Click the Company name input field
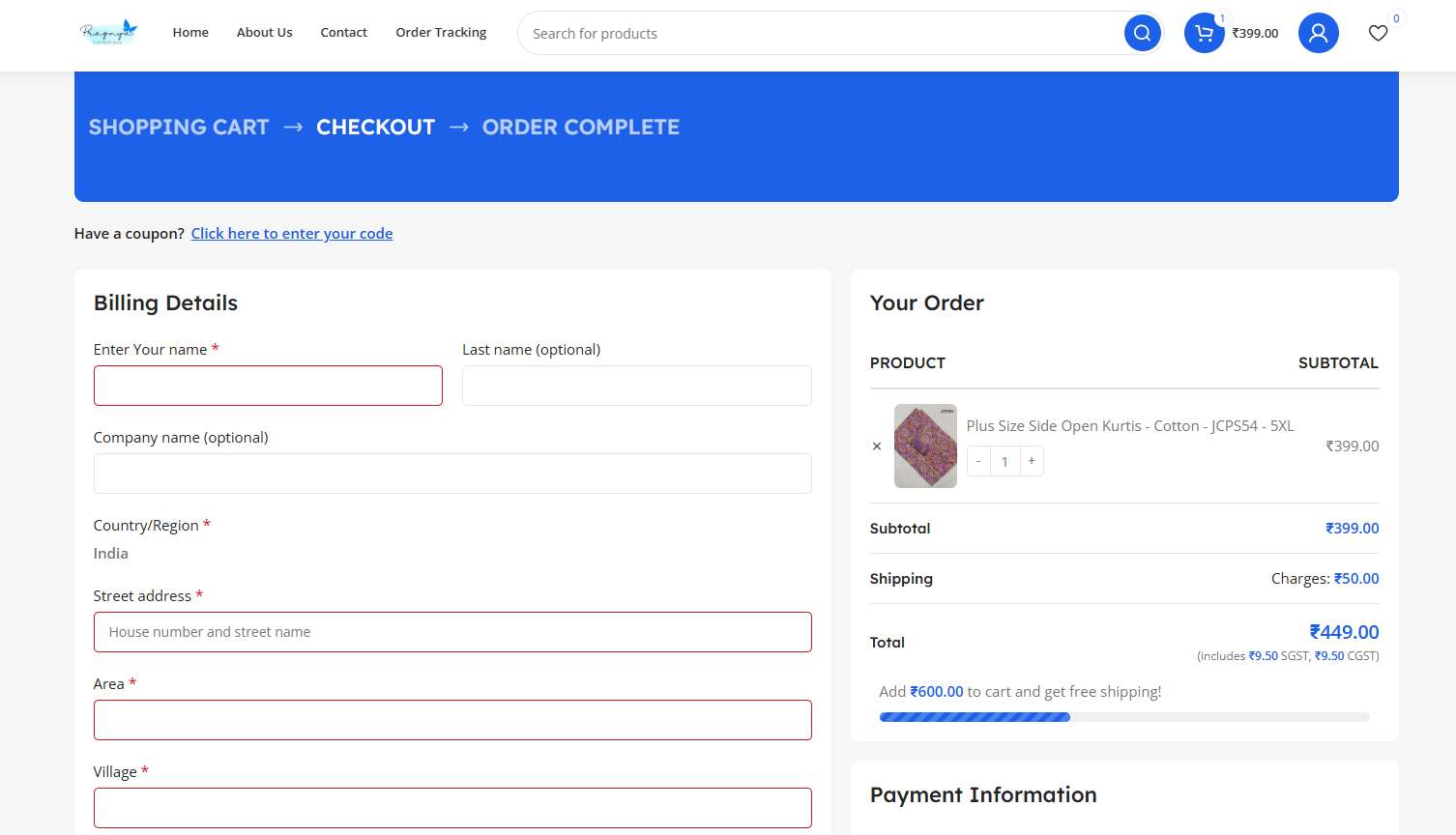 click(452, 474)
